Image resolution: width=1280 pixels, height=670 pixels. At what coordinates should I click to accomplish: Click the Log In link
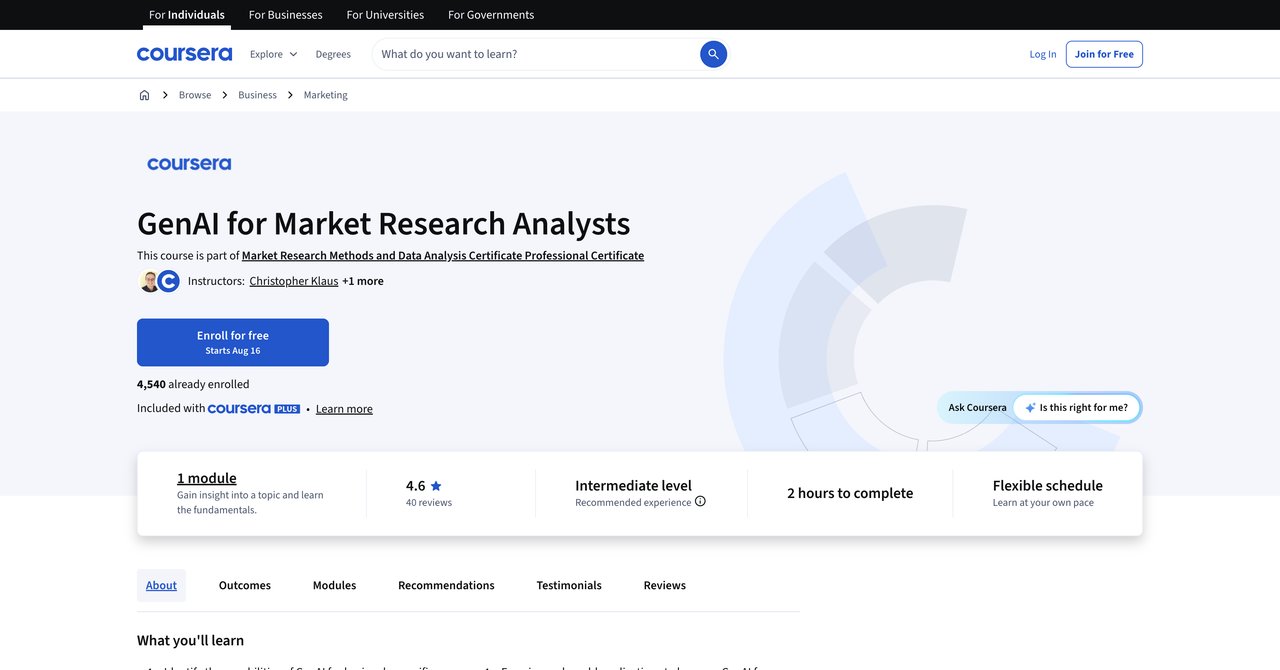[x=1043, y=54]
